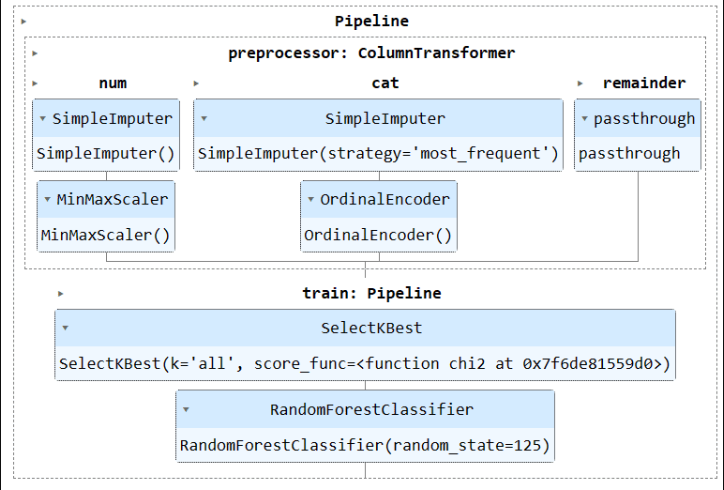Viewport: 724px width, 490px height.
Task: Collapse the MinMaxScaler box arrow
Action: click(47, 200)
